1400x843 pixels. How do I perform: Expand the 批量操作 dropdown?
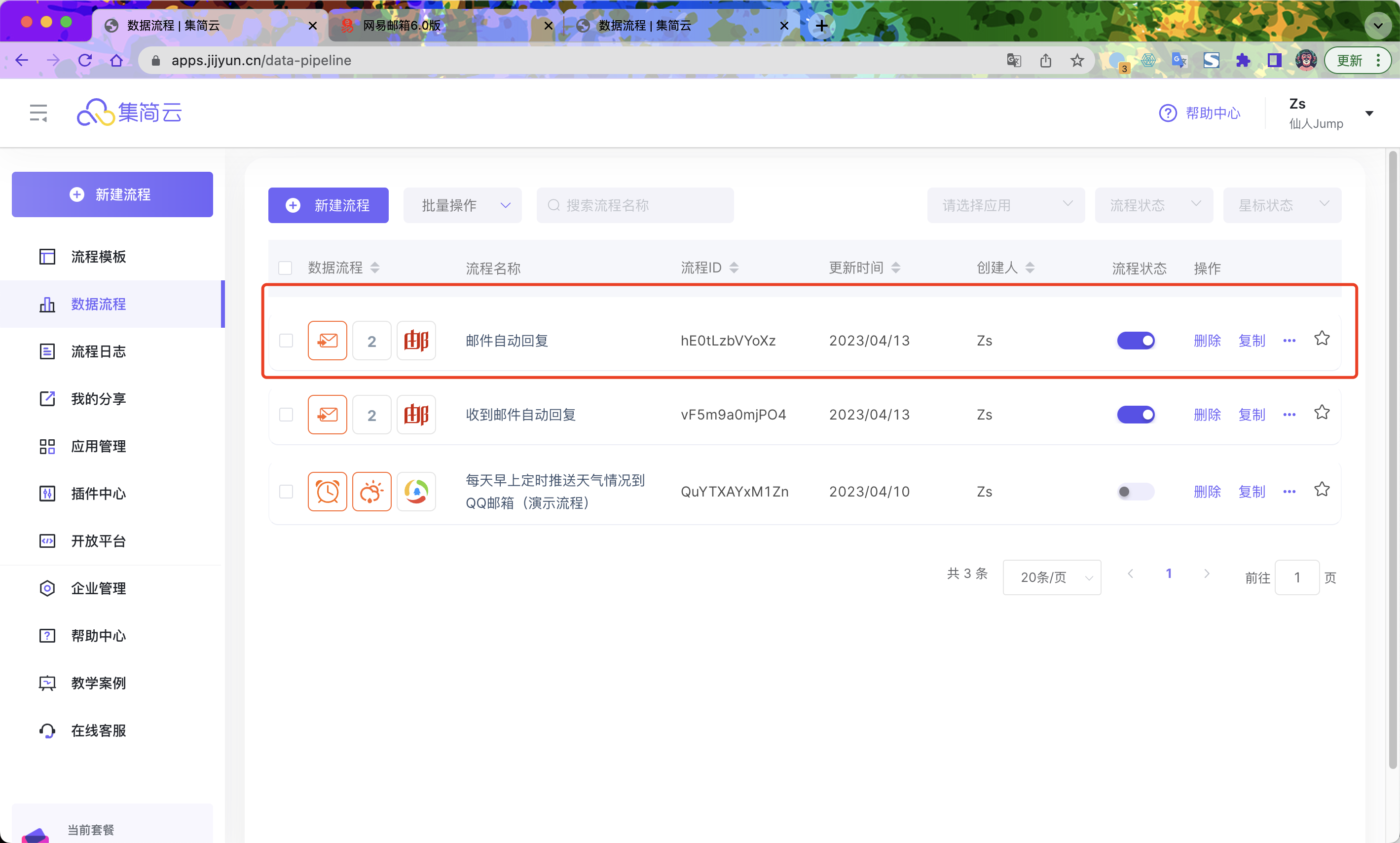click(x=462, y=205)
